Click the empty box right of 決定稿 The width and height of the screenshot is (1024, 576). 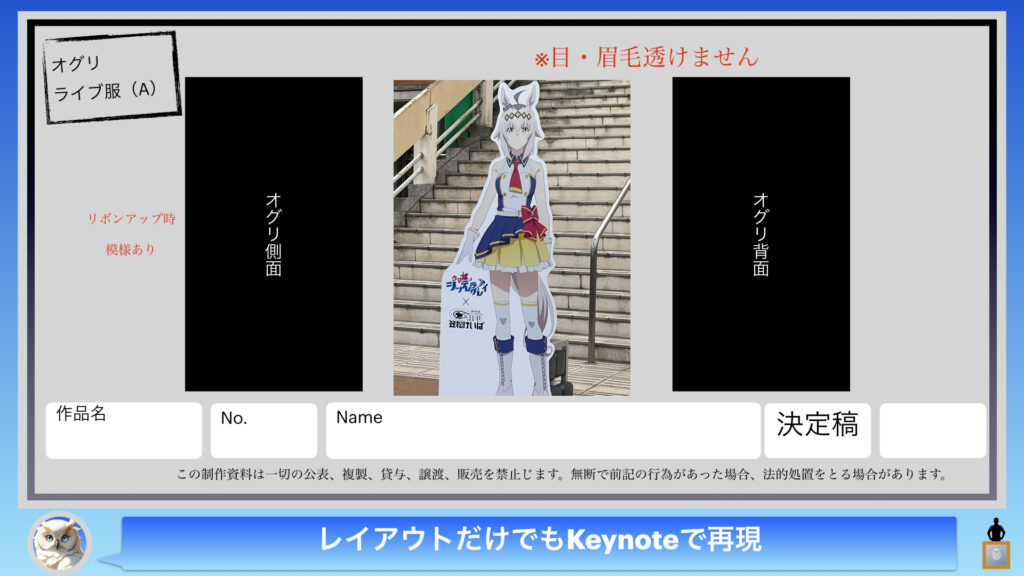coord(933,430)
